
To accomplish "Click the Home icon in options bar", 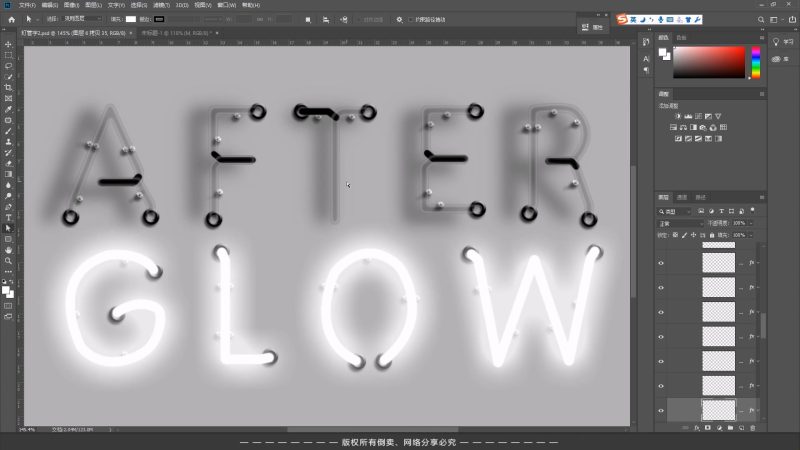I will 11,19.
